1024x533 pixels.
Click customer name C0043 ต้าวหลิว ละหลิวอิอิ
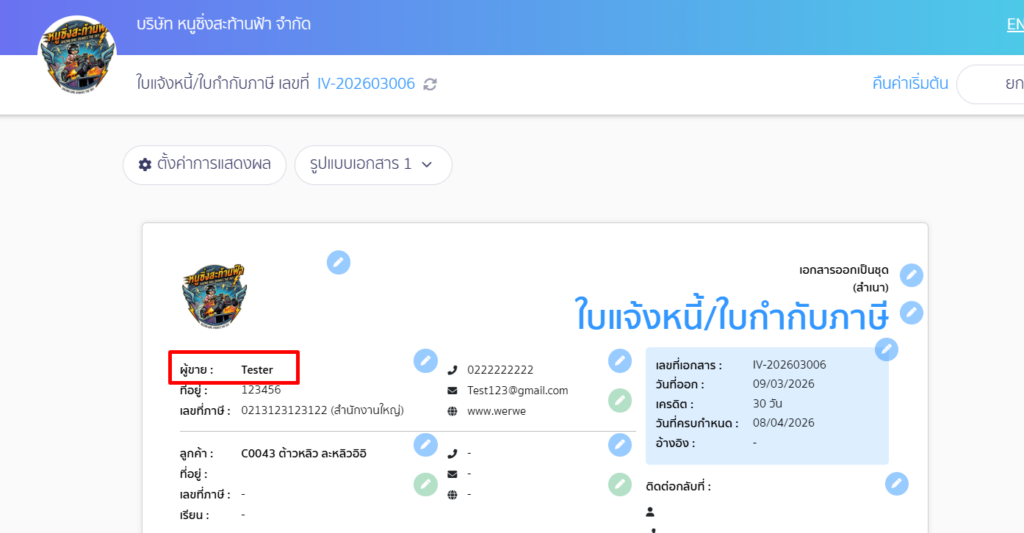[x=304, y=453]
